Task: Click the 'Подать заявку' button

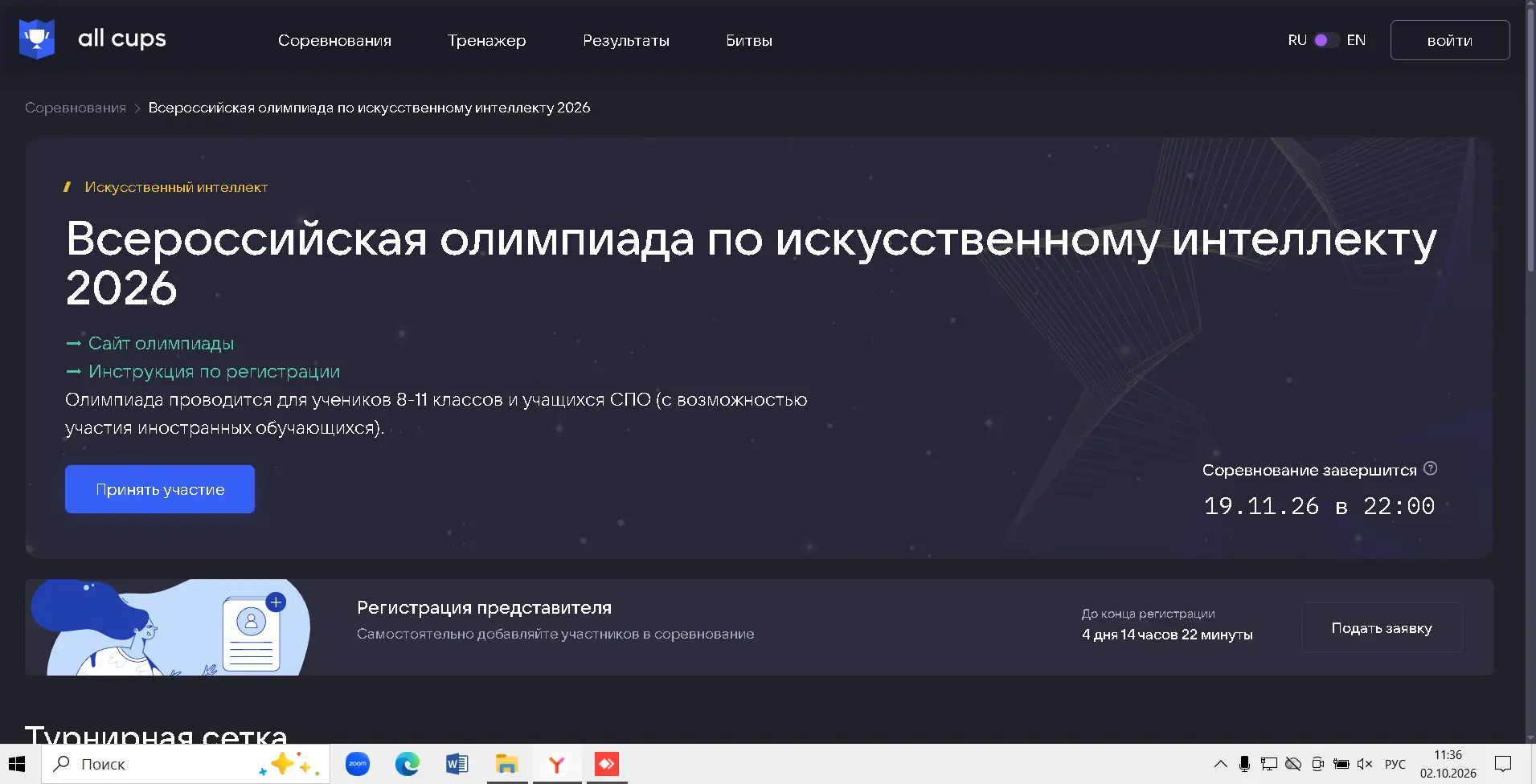Action: (x=1382, y=627)
